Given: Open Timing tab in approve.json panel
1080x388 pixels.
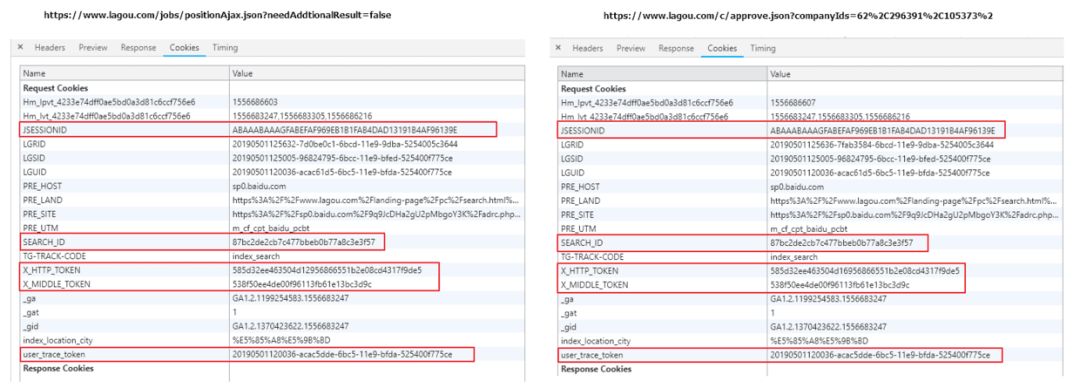Looking at the screenshot, I should [x=763, y=48].
